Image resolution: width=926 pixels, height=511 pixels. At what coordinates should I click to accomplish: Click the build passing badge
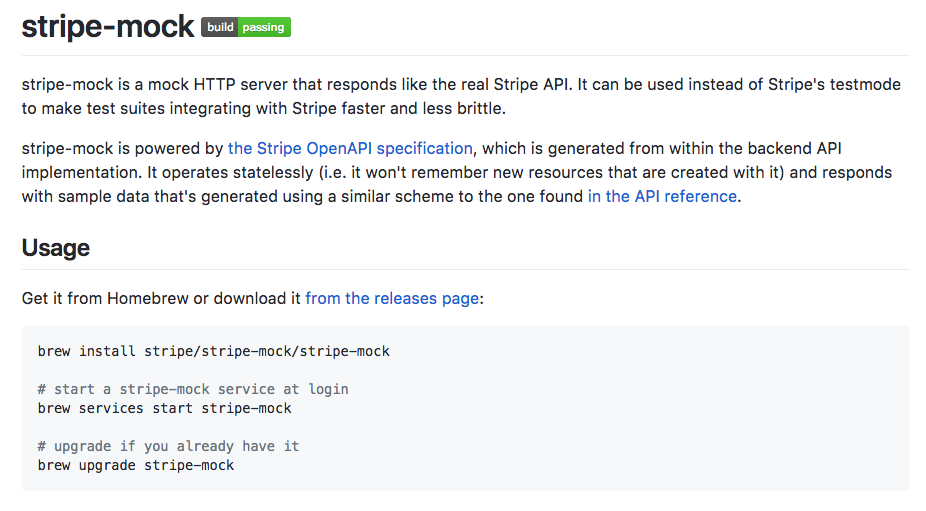[x=246, y=28]
